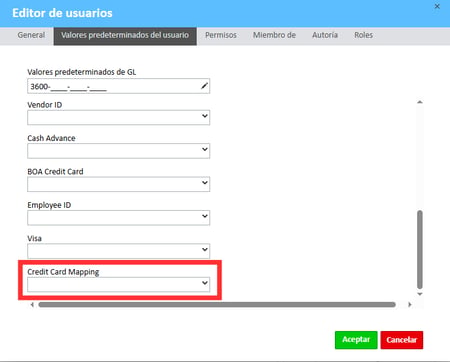Open the Miembro de tab
The width and height of the screenshot is (450, 362).
[274, 35]
